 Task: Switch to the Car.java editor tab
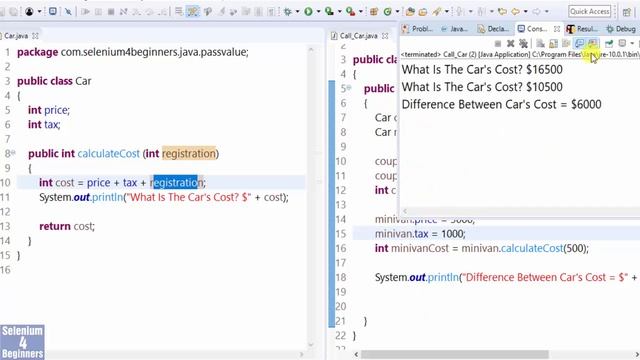pos(16,36)
